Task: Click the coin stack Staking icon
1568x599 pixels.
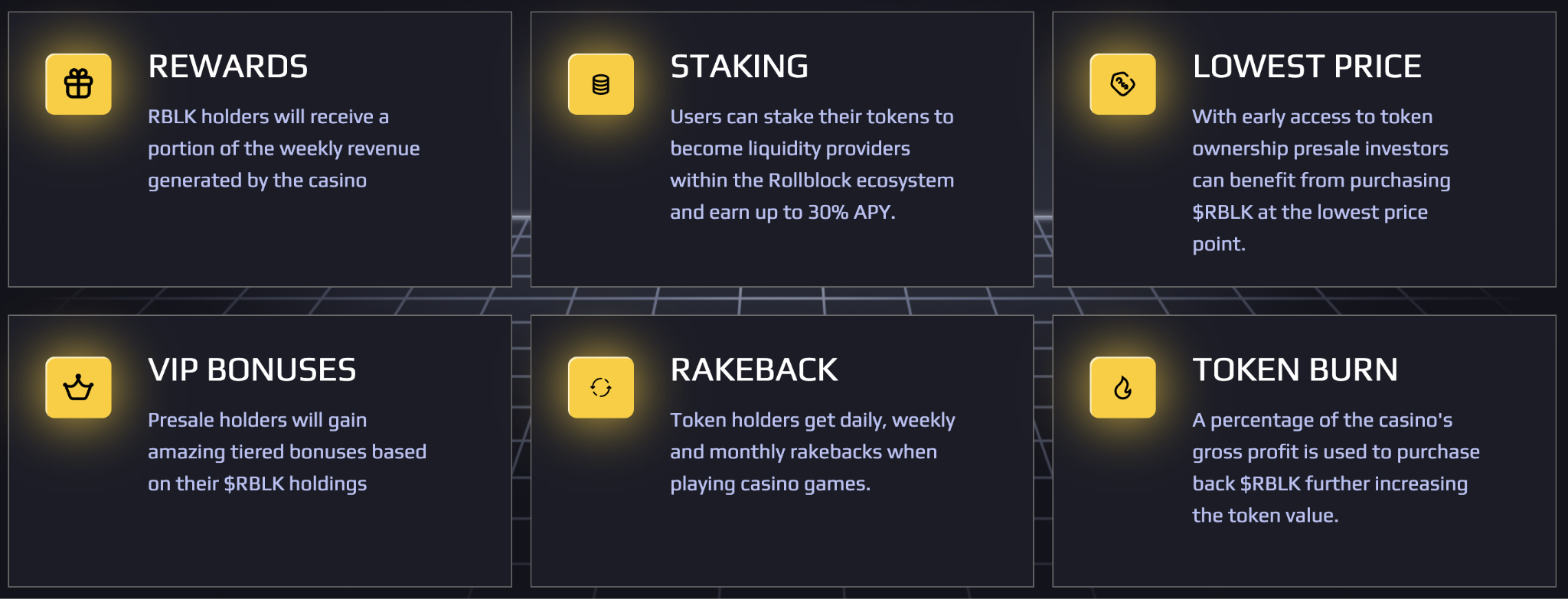Action: point(601,84)
